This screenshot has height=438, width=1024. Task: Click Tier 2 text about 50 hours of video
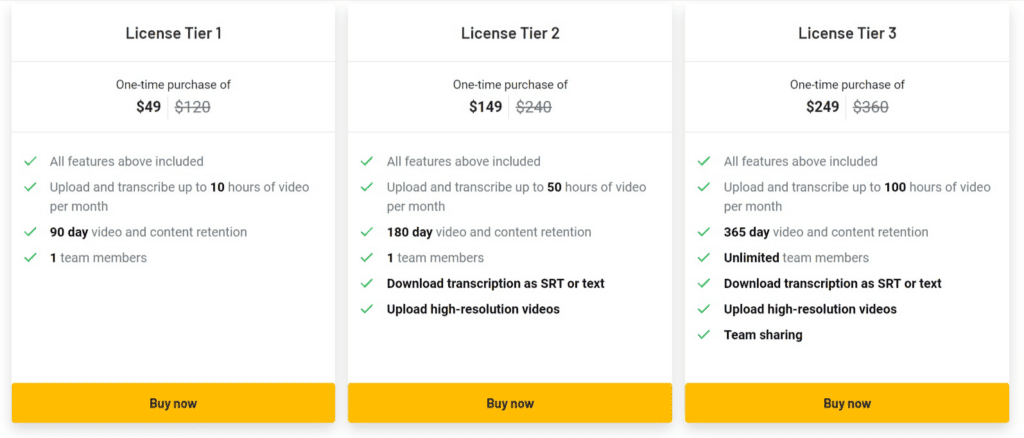point(516,196)
